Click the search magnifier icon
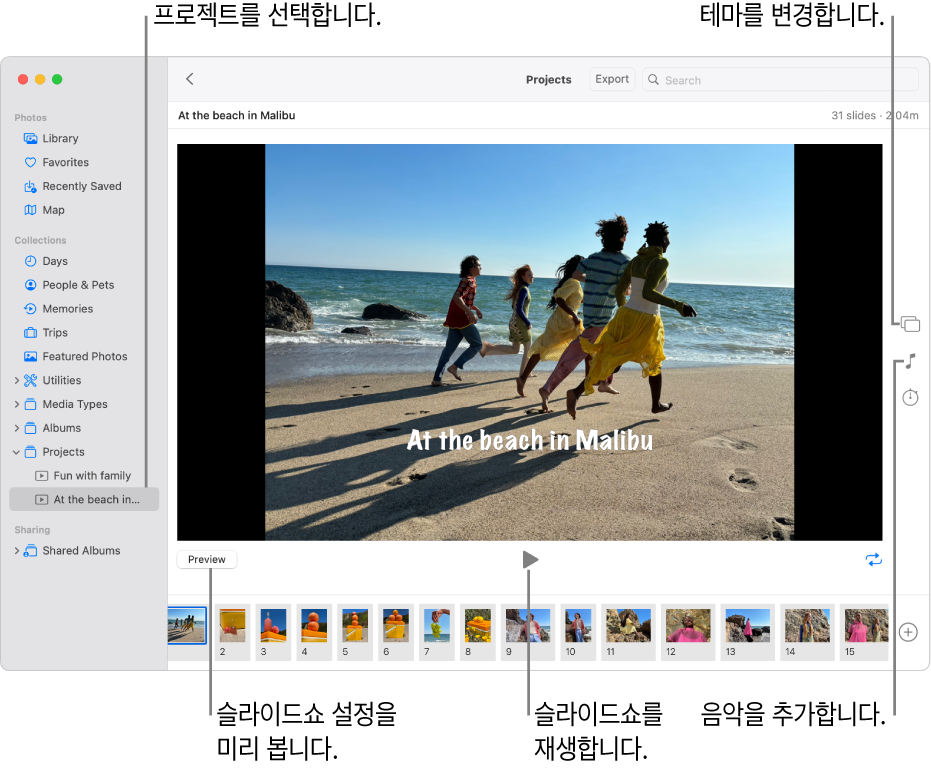Image resolution: width=931 pixels, height=771 pixels. click(x=653, y=80)
